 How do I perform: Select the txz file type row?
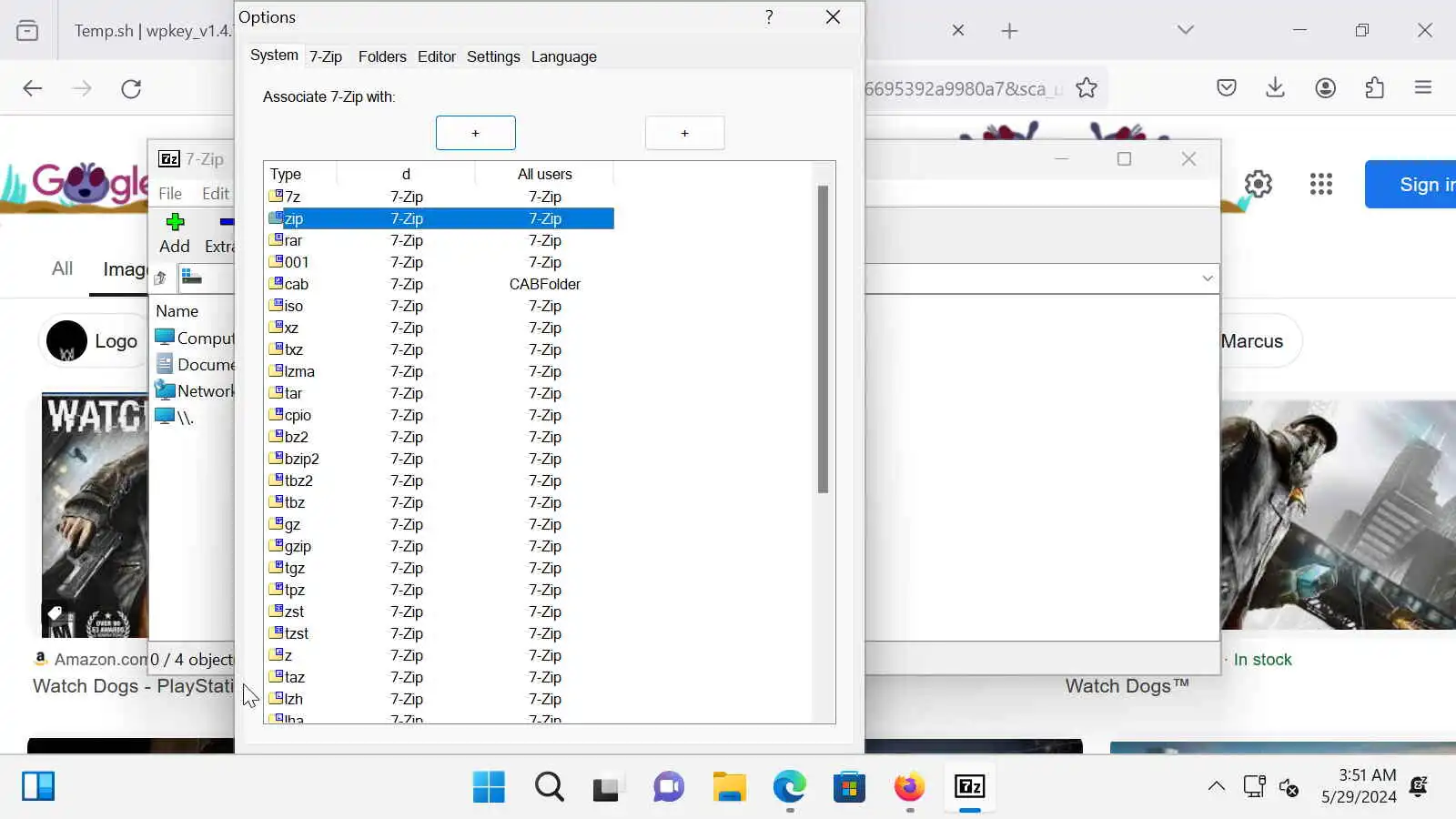(x=440, y=349)
